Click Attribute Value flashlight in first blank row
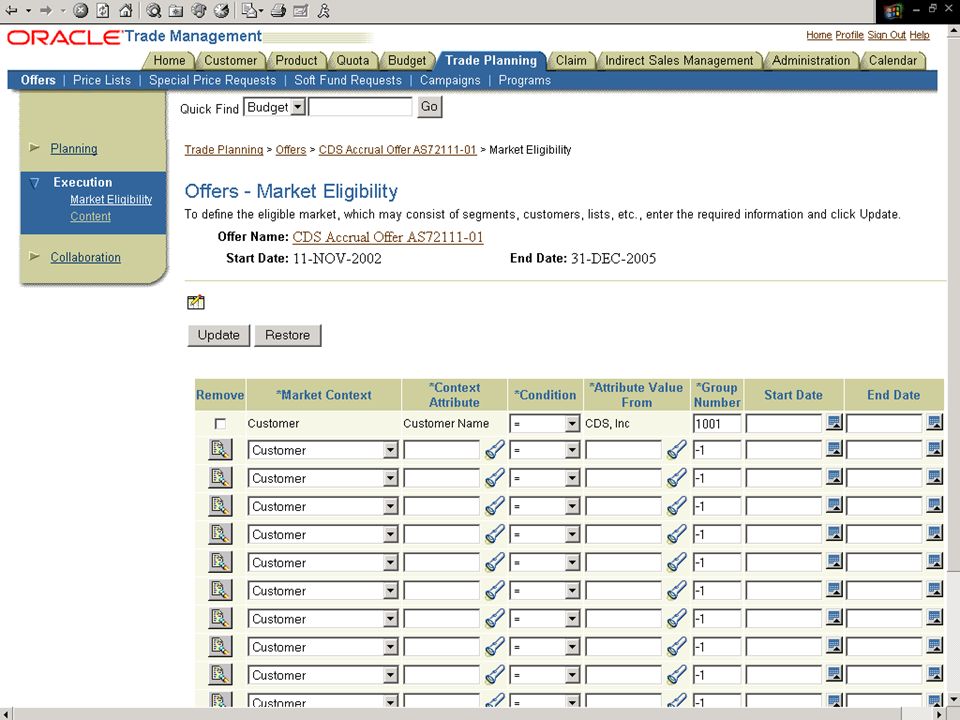This screenshot has width=960, height=720. pos(677,450)
